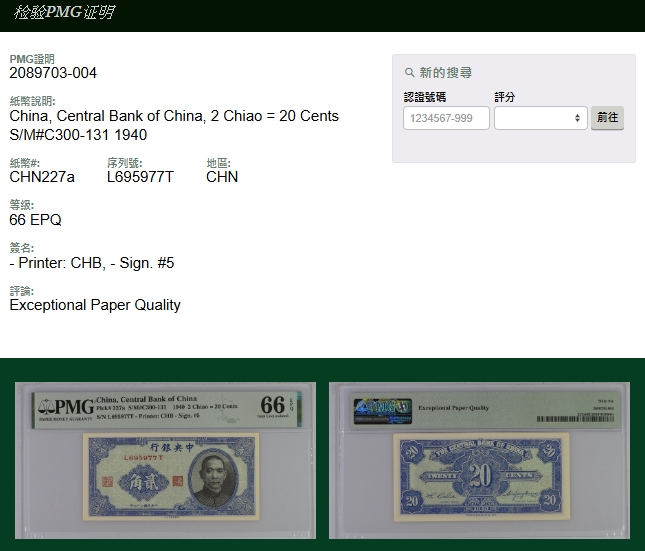Select the note description China, Central Bank of China
645x551 pixels.
pos(174,116)
